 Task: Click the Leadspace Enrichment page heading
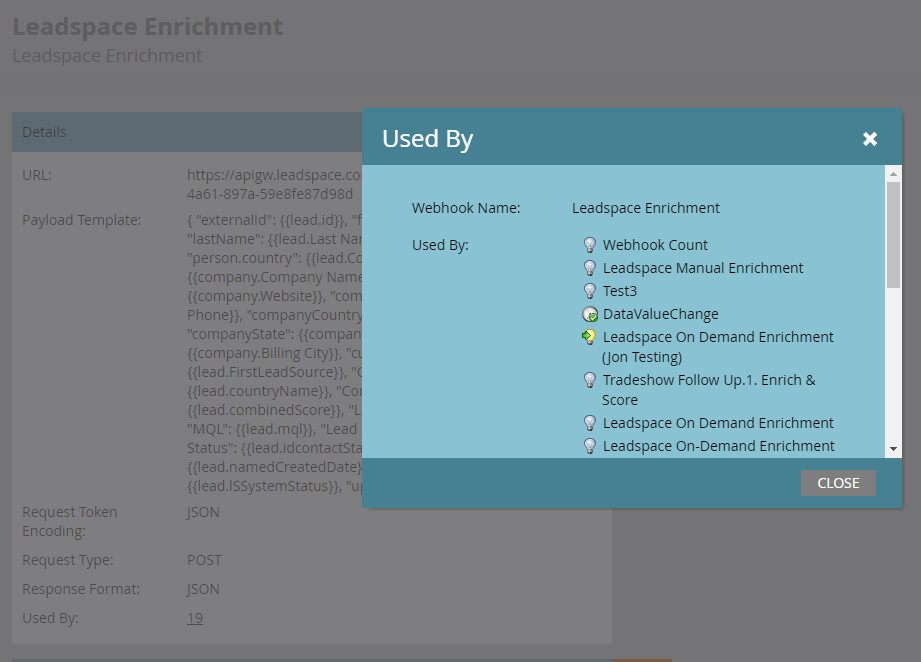click(147, 27)
